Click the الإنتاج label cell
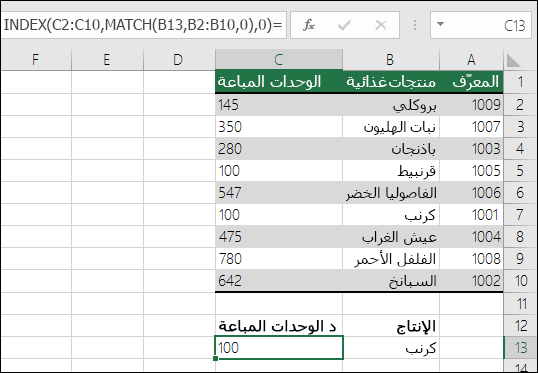 tap(391, 325)
